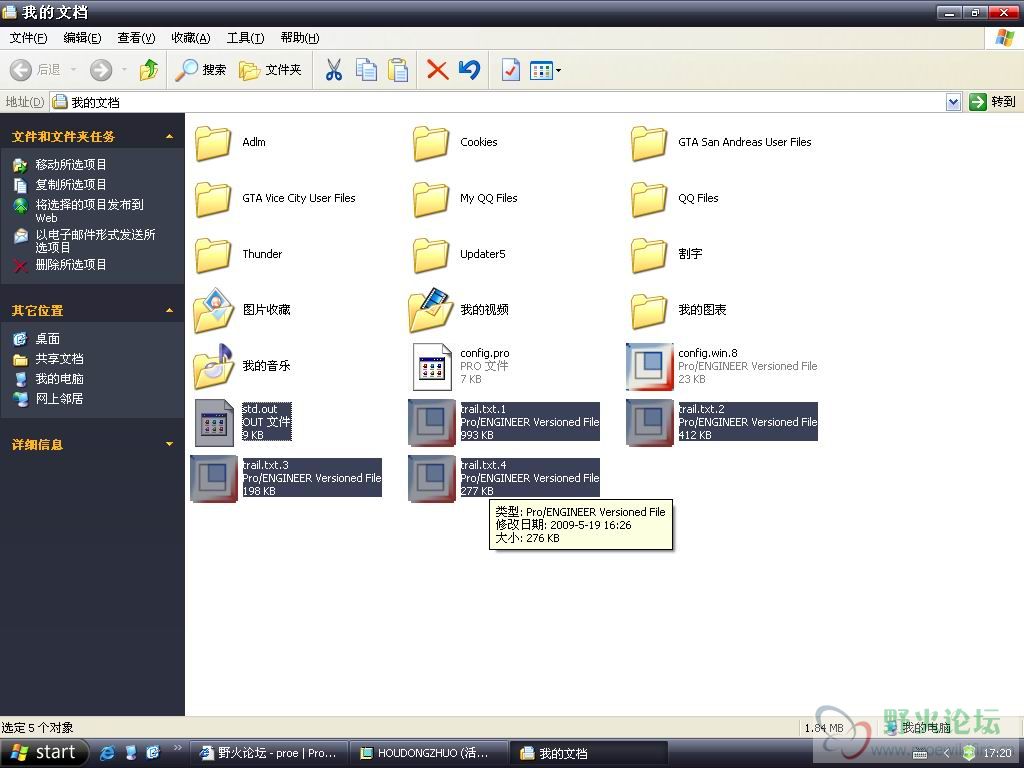Select the Thunder folder icon

[213, 255]
